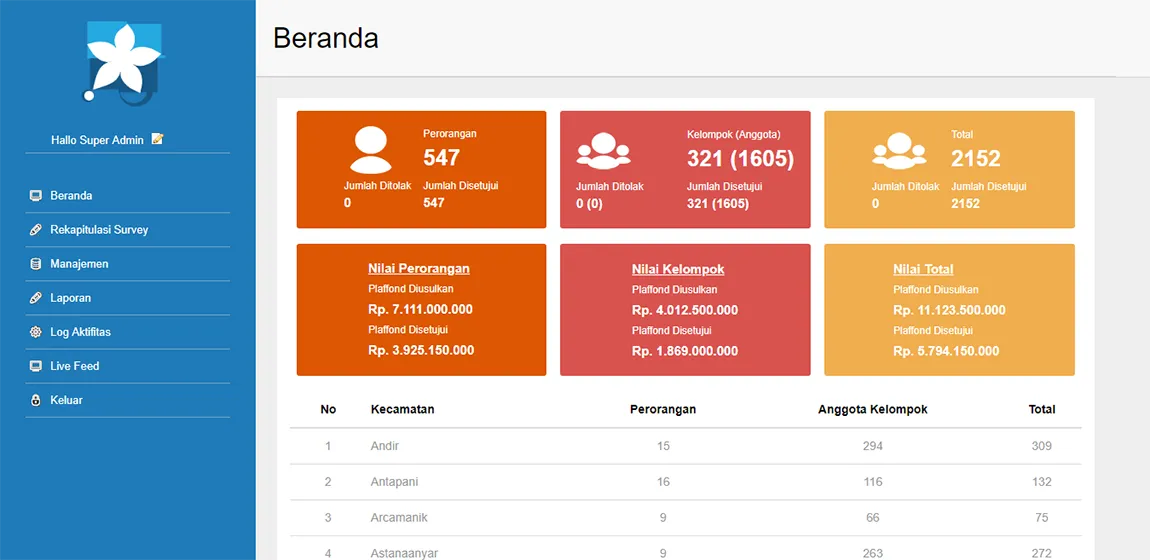Click the Perorangan value 16 for Antapani
This screenshot has width=1150, height=560.
point(663,482)
